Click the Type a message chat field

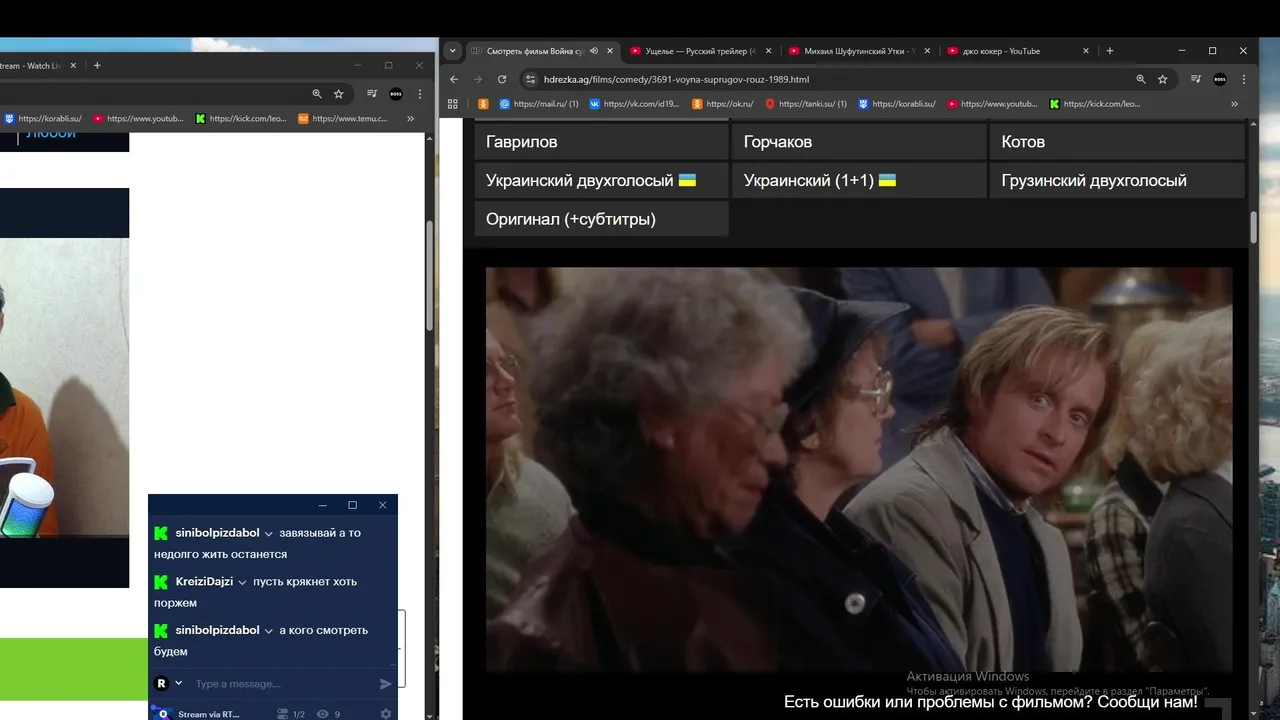tap(282, 684)
